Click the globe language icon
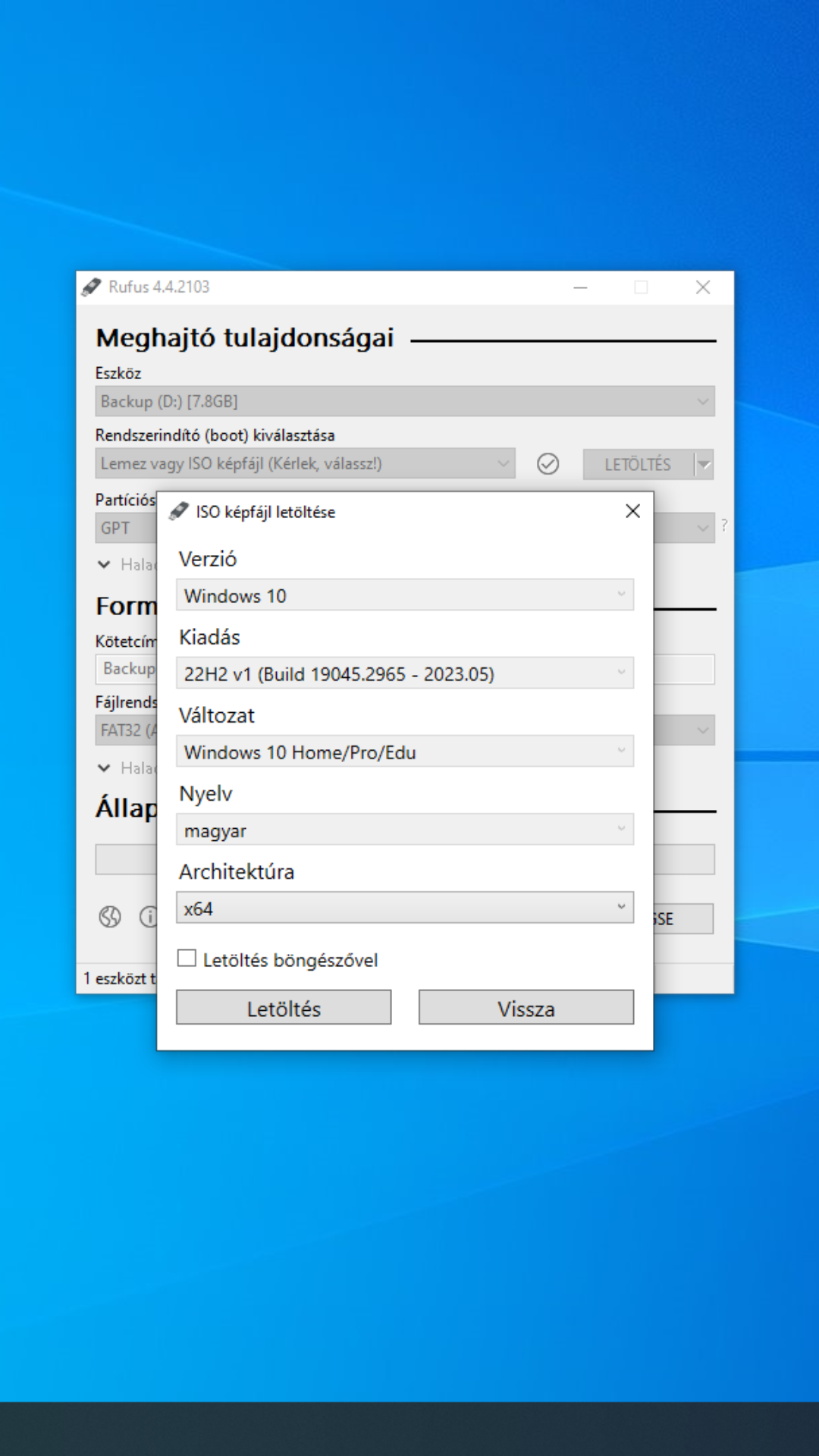This screenshot has height=1456, width=819. pos(110,917)
